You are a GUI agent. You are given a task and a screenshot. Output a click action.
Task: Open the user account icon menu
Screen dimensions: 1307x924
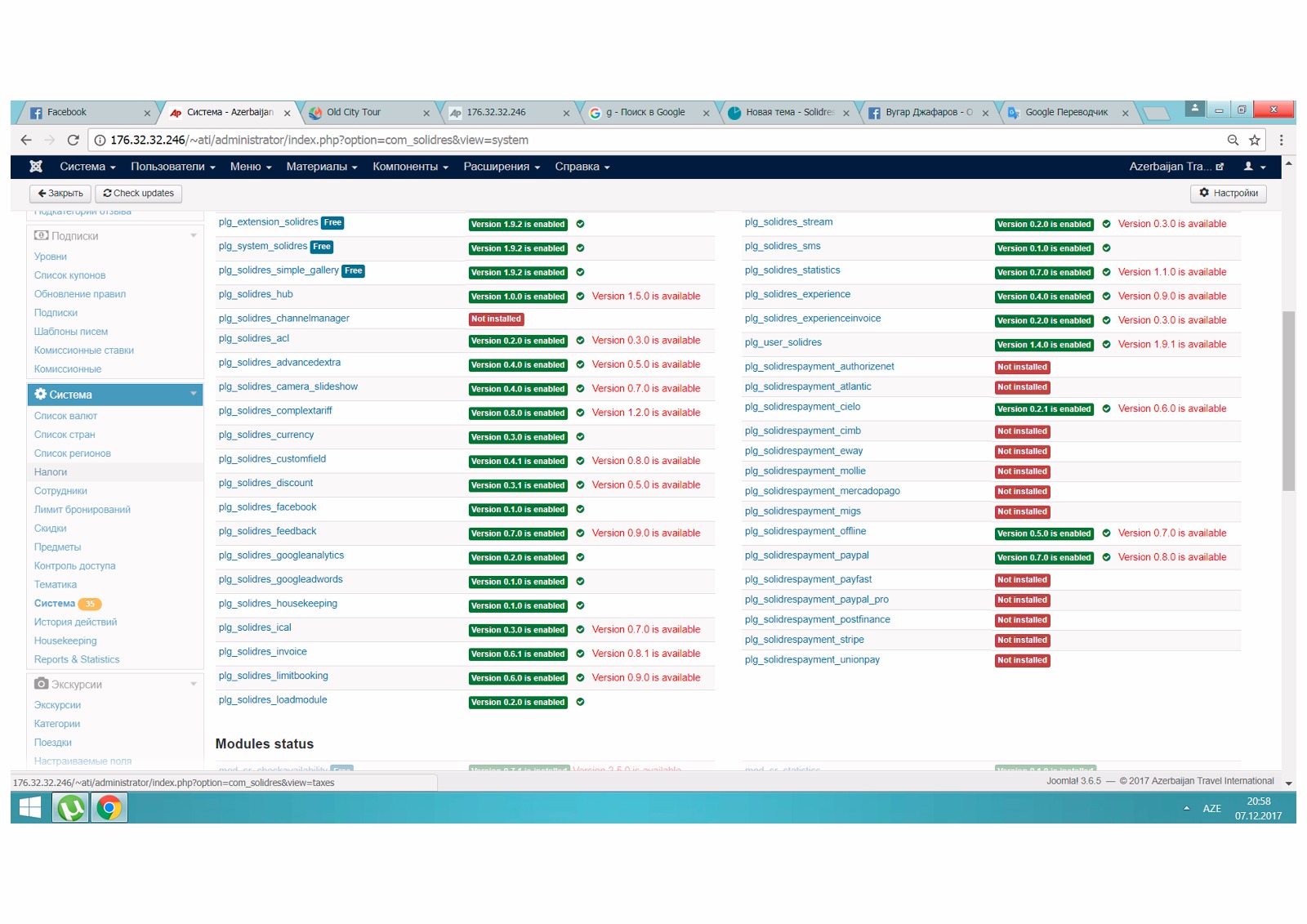(1254, 167)
